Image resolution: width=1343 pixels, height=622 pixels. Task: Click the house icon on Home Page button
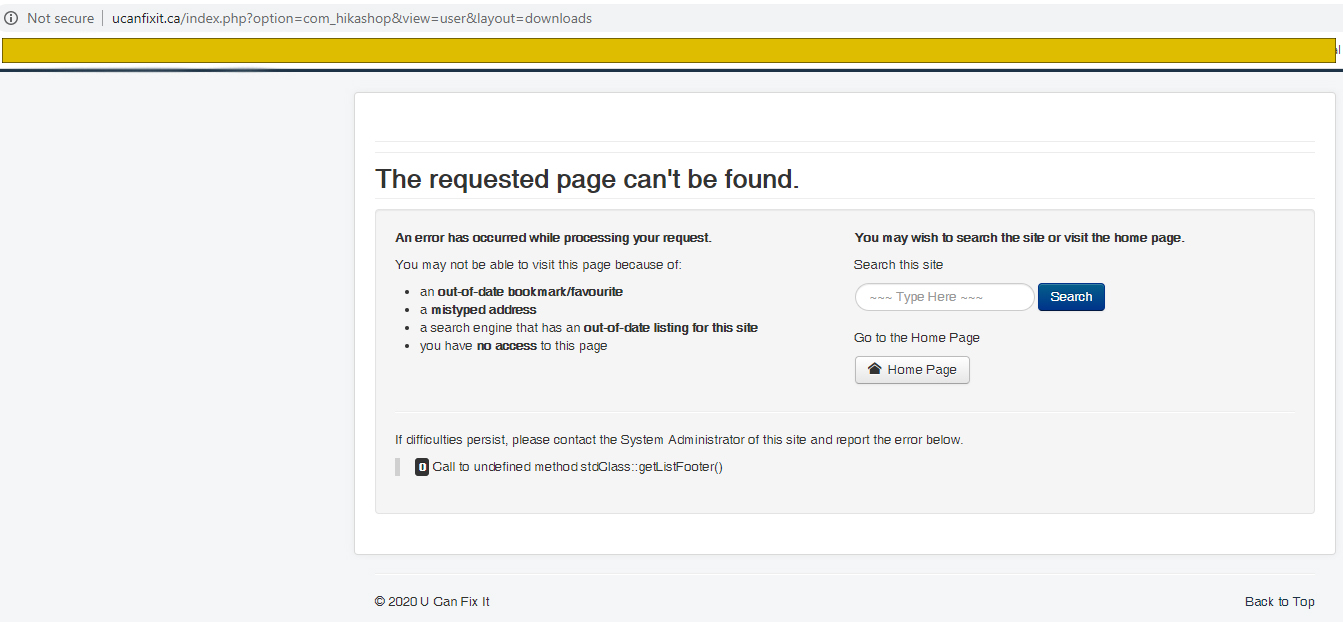point(874,369)
